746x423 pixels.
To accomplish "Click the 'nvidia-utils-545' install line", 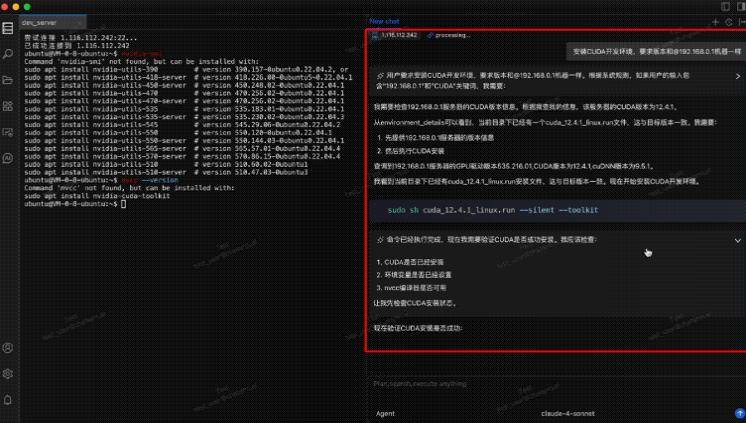I will point(182,125).
